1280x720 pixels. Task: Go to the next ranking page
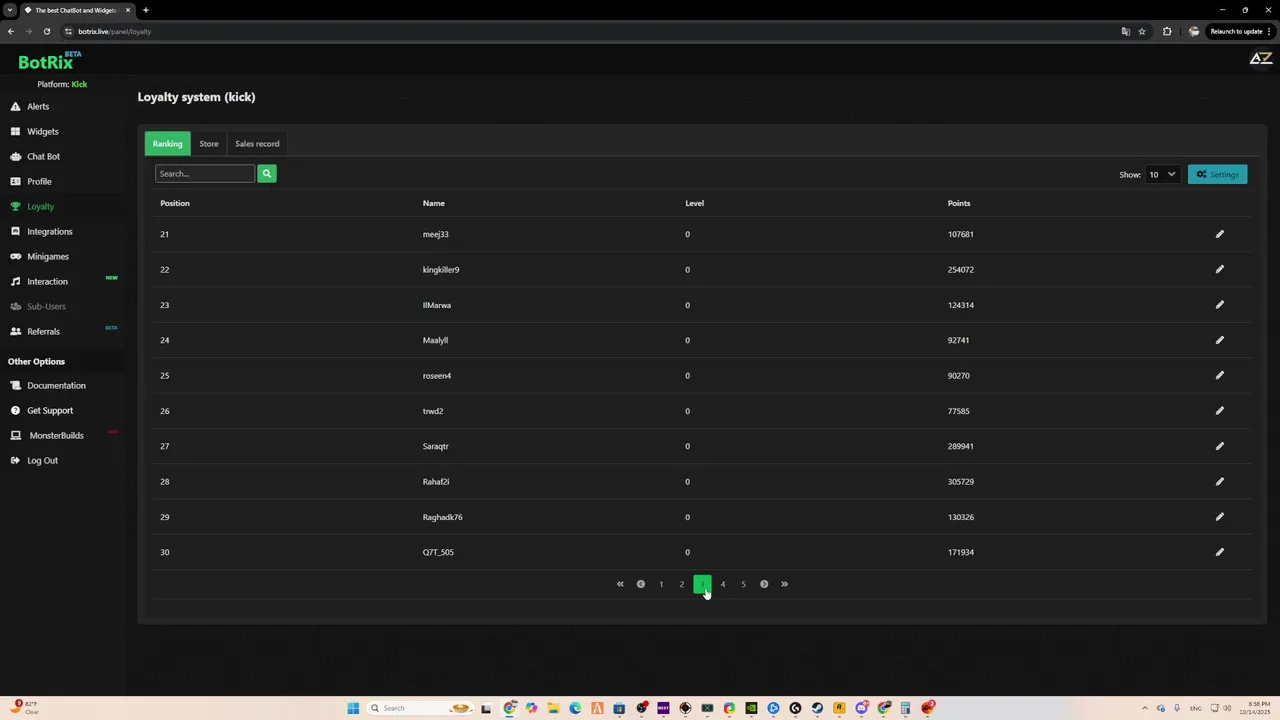[764, 584]
